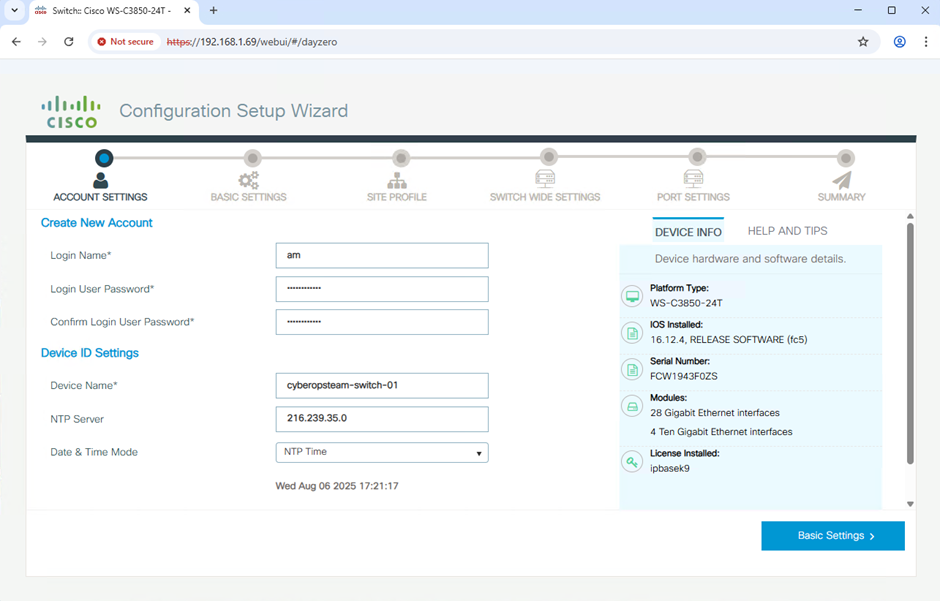
Task: Click the Configuration Setup Wizard title
Action: (233, 111)
